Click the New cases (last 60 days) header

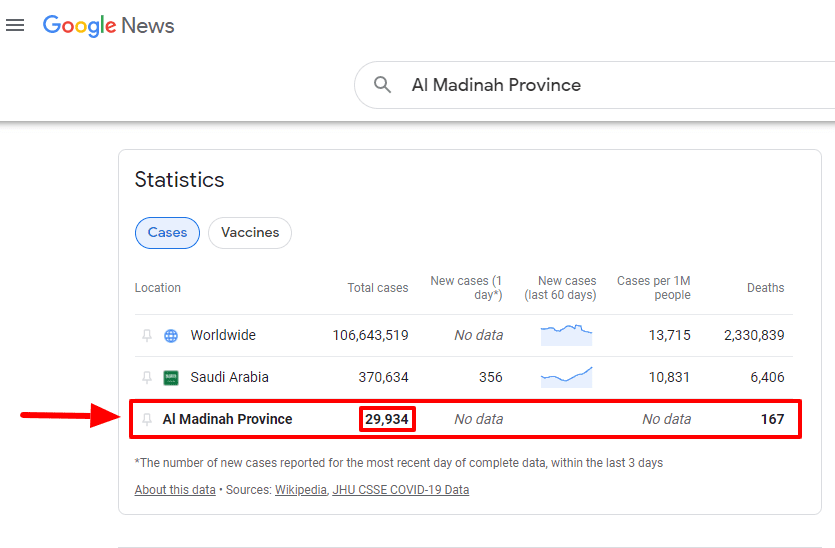[560, 288]
